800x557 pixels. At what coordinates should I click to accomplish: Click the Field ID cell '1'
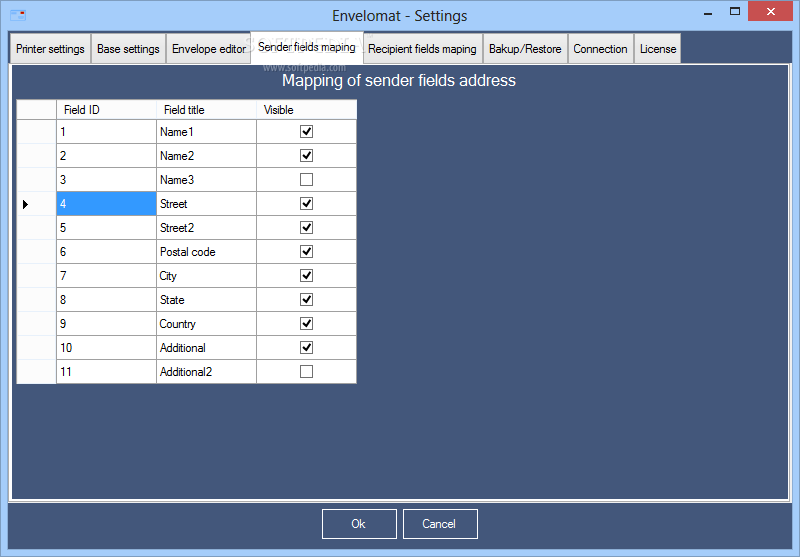coord(106,132)
